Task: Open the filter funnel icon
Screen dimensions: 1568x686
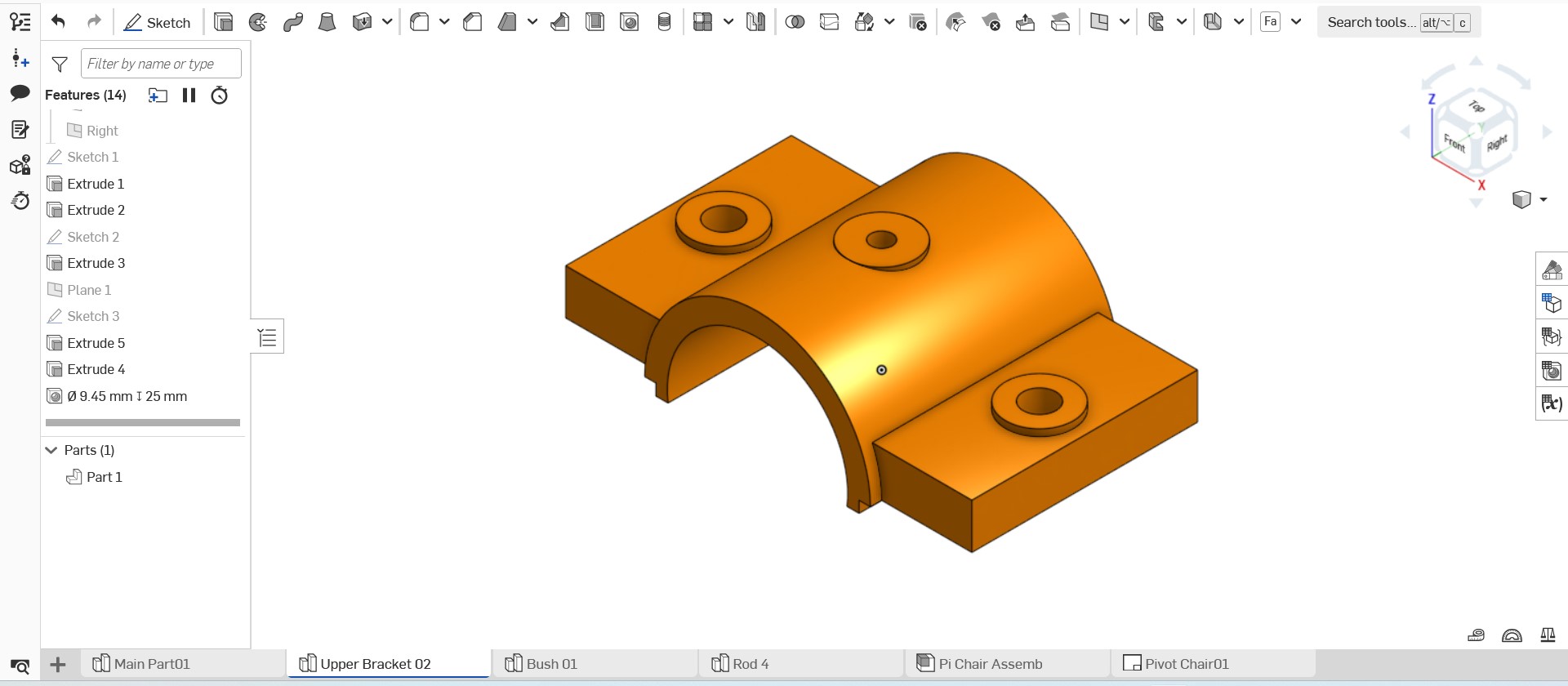Action: [x=60, y=64]
